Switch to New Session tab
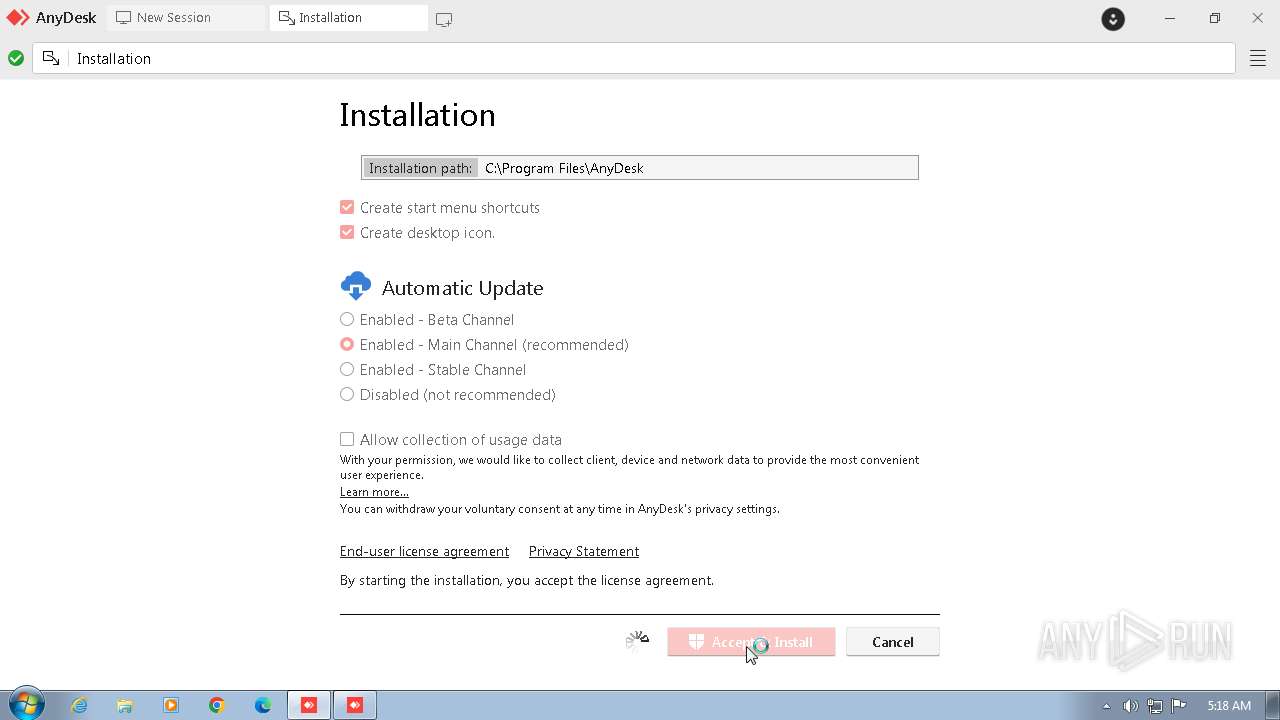 (186, 18)
